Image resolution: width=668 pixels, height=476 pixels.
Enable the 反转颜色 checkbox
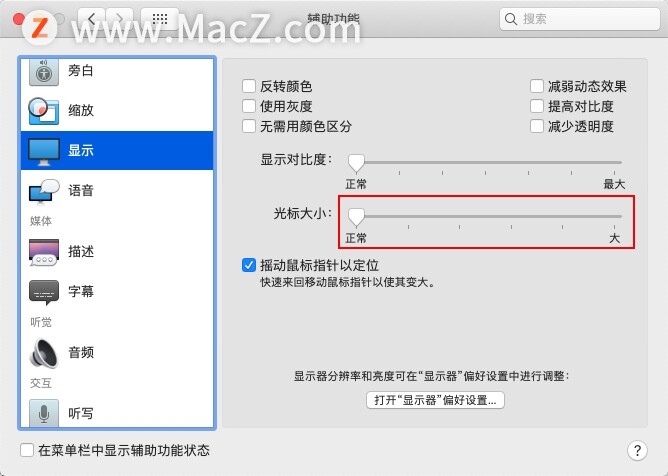pyautogui.click(x=249, y=86)
